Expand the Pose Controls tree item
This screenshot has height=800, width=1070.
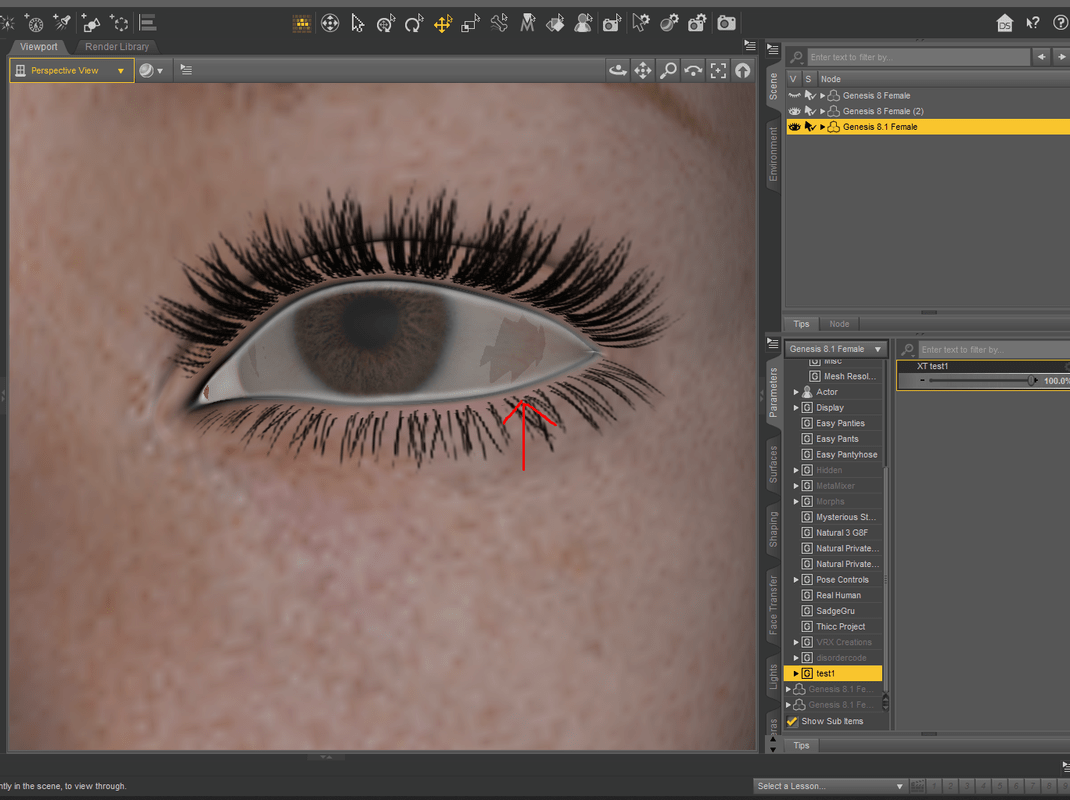(796, 580)
